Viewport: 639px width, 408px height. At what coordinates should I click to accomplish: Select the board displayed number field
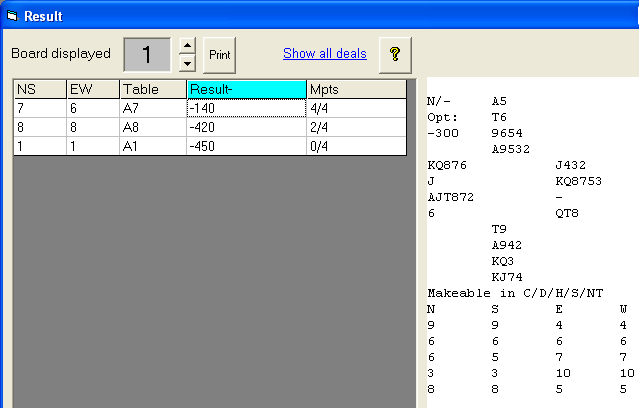click(147, 55)
